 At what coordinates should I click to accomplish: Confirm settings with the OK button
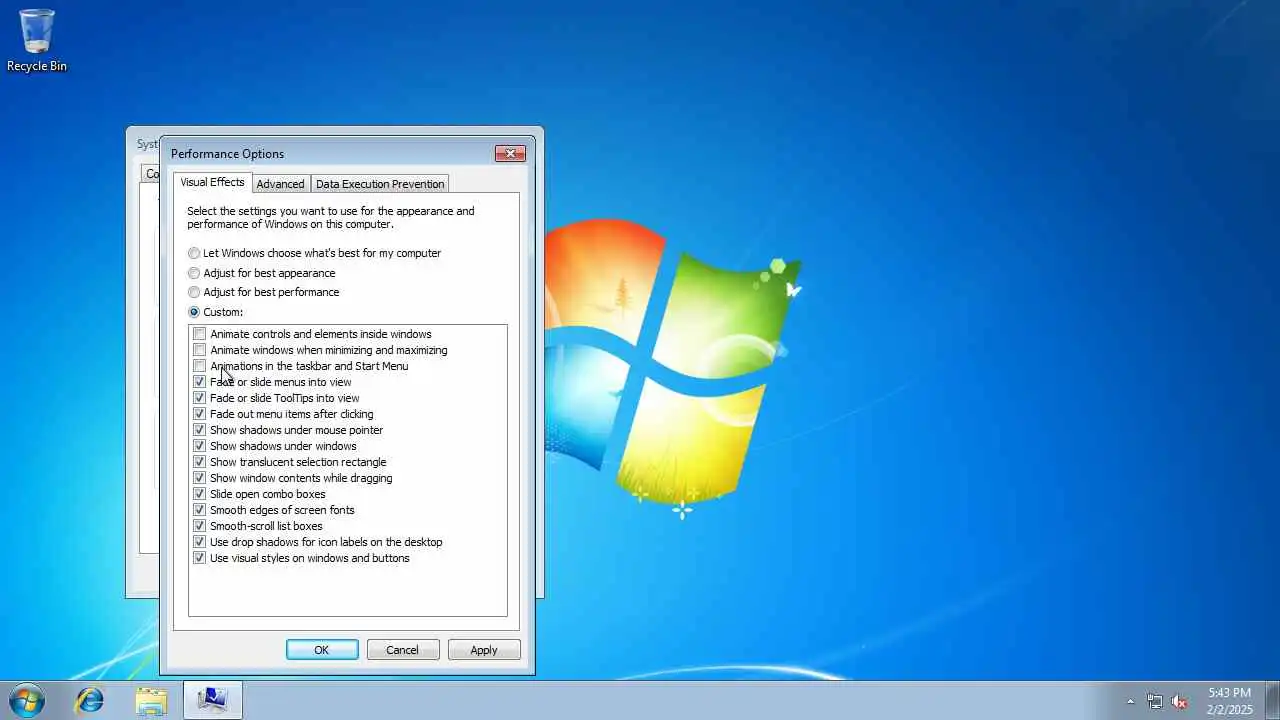[x=322, y=650]
